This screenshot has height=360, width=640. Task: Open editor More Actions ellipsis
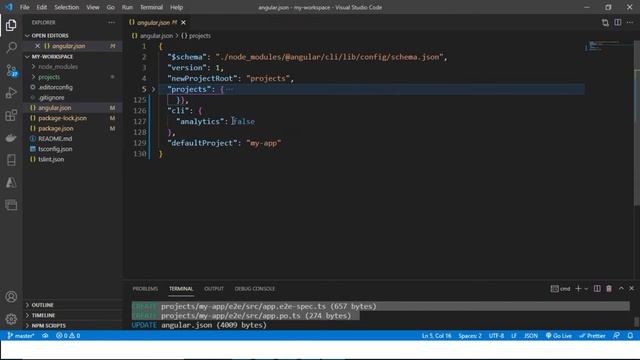(630, 22)
